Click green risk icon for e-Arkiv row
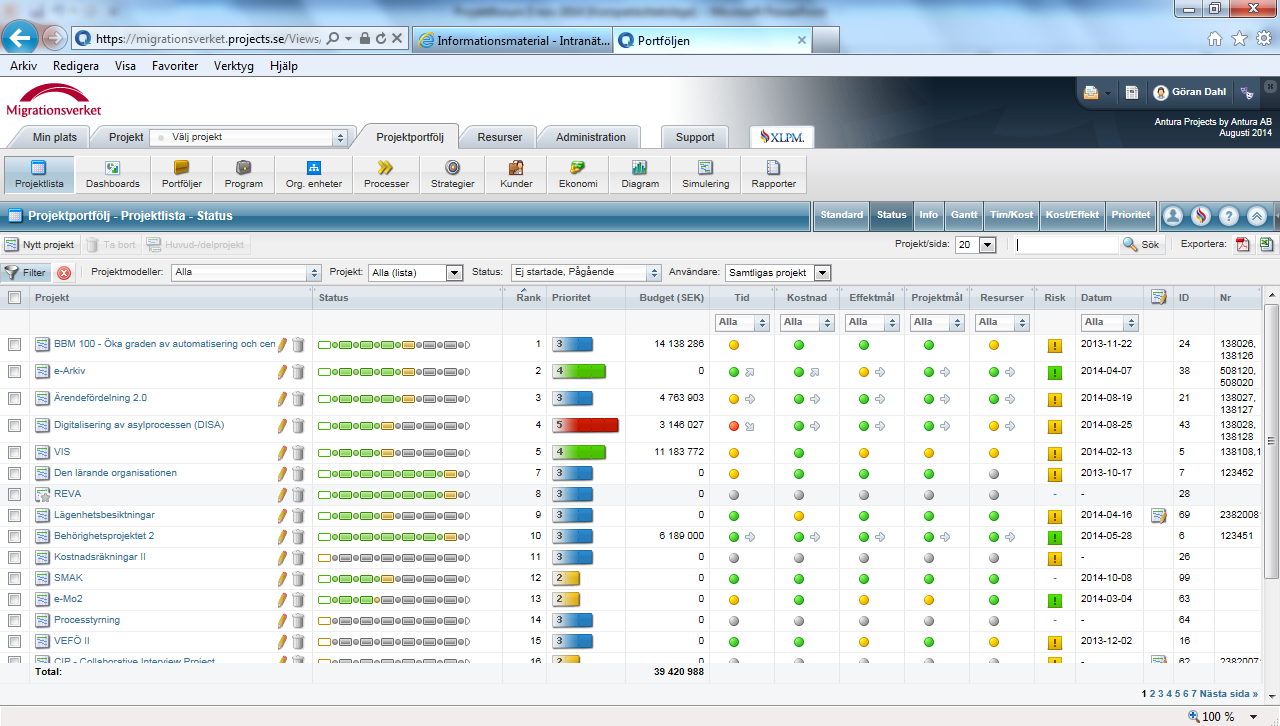The image size is (1280, 726). point(1054,373)
